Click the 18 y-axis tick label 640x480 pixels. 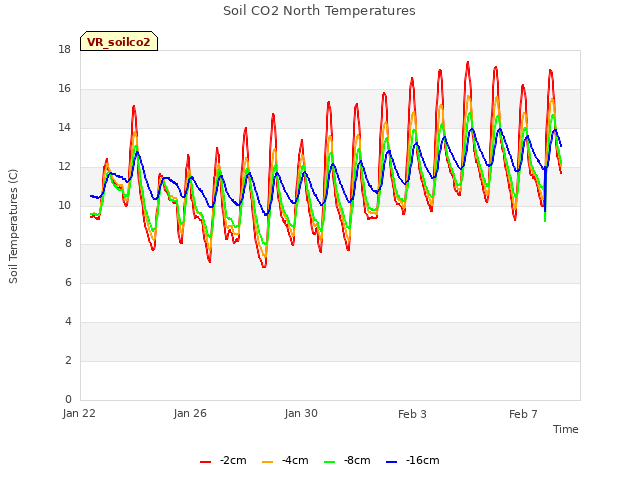[x=64, y=50]
